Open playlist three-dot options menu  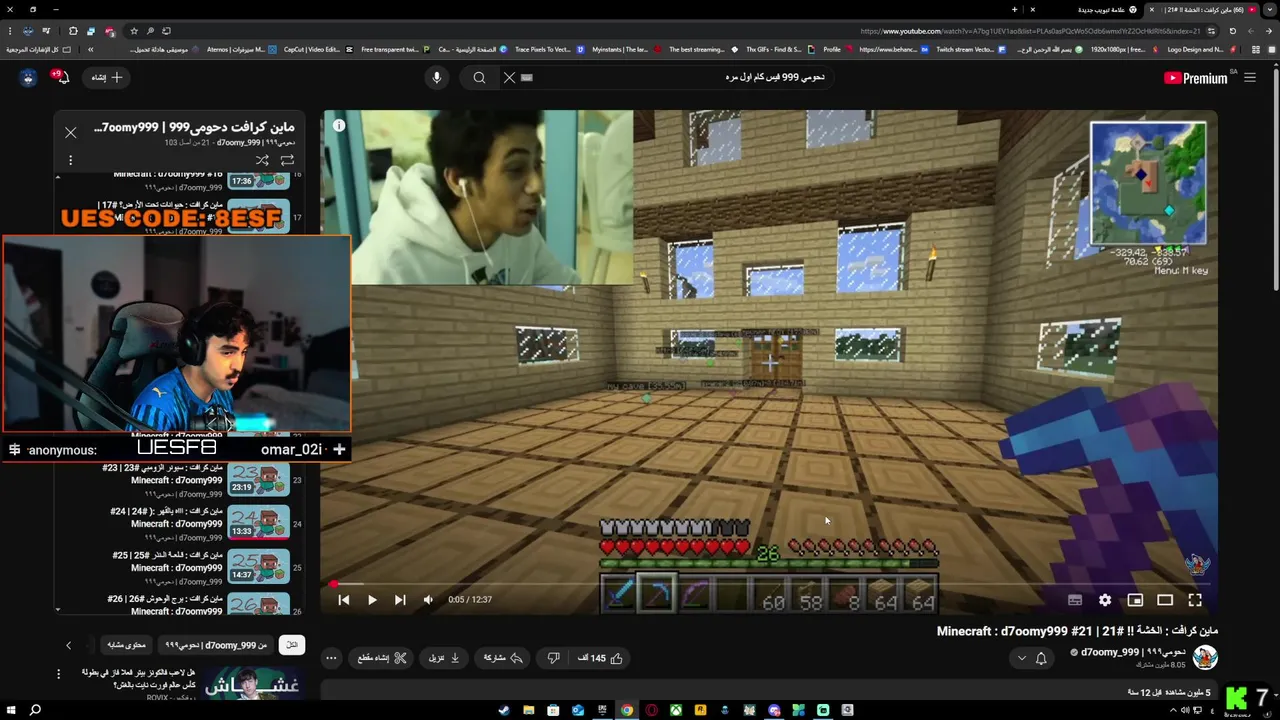(70, 160)
